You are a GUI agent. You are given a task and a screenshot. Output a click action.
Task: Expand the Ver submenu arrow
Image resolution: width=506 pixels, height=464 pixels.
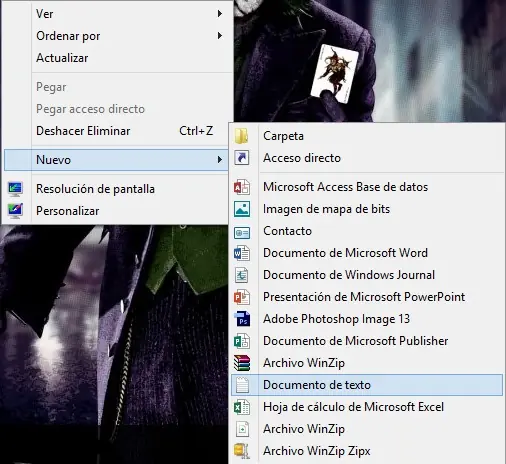pos(220,14)
